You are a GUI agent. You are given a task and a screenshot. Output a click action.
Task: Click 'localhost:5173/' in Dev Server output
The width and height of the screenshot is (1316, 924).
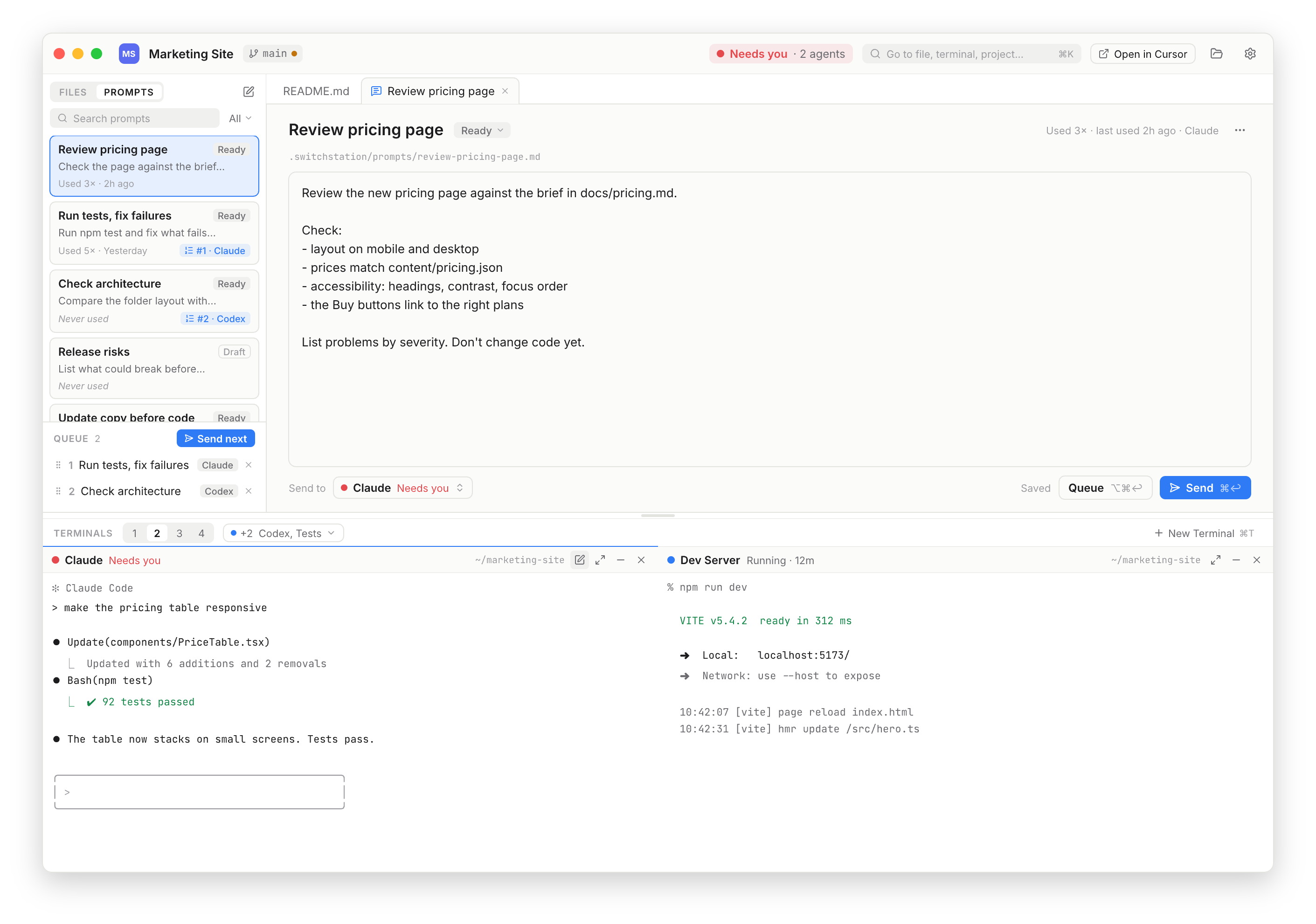tap(803, 655)
